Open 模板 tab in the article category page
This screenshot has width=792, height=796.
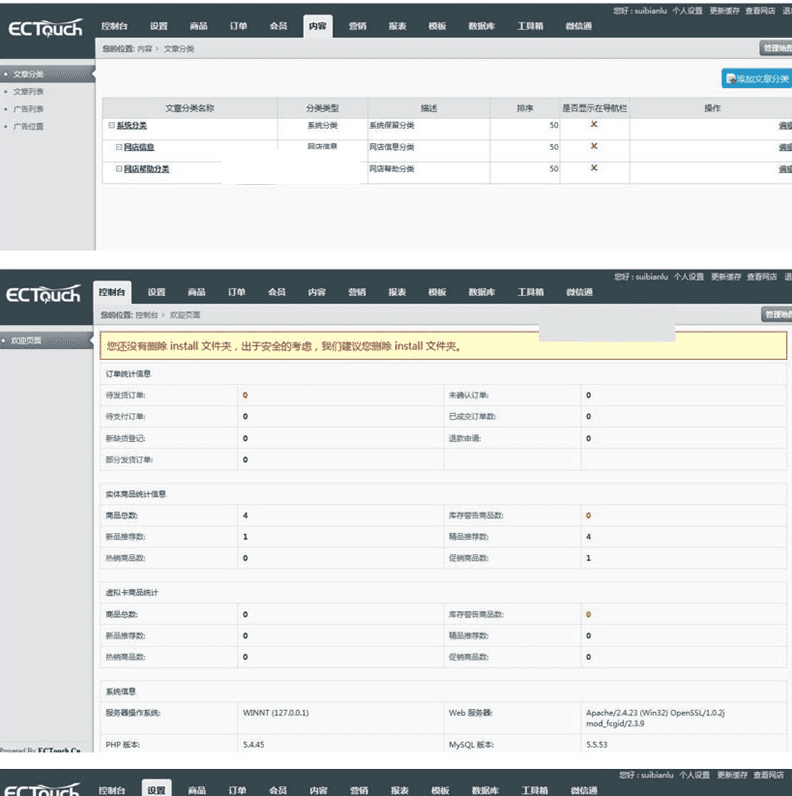437,26
